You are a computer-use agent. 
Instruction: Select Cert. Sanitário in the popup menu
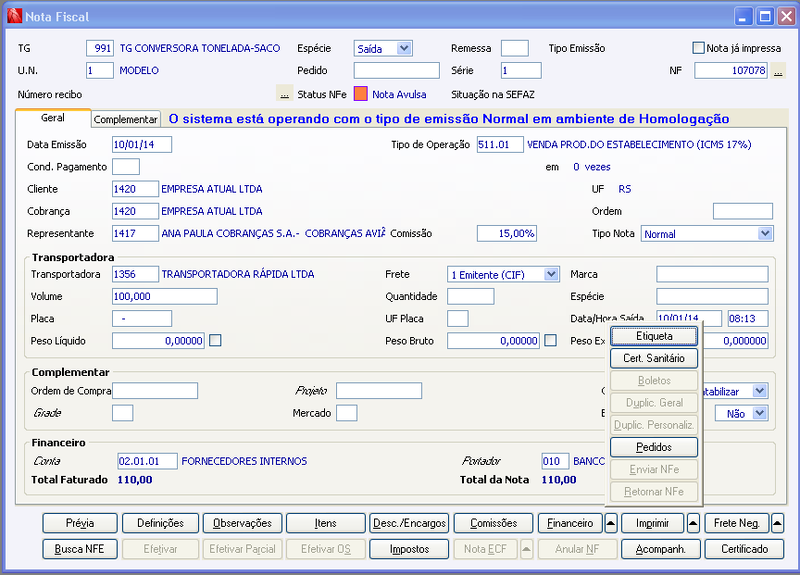pos(654,358)
